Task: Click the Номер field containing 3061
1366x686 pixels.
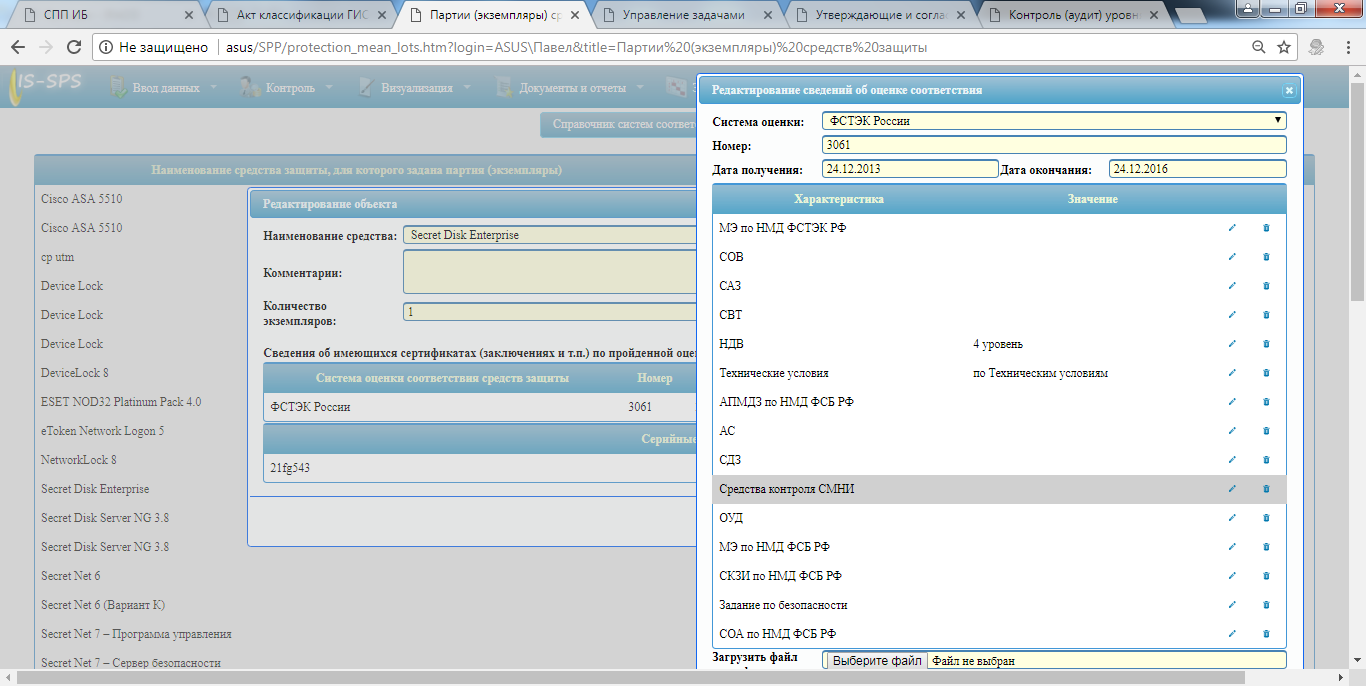Action: point(1054,145)
